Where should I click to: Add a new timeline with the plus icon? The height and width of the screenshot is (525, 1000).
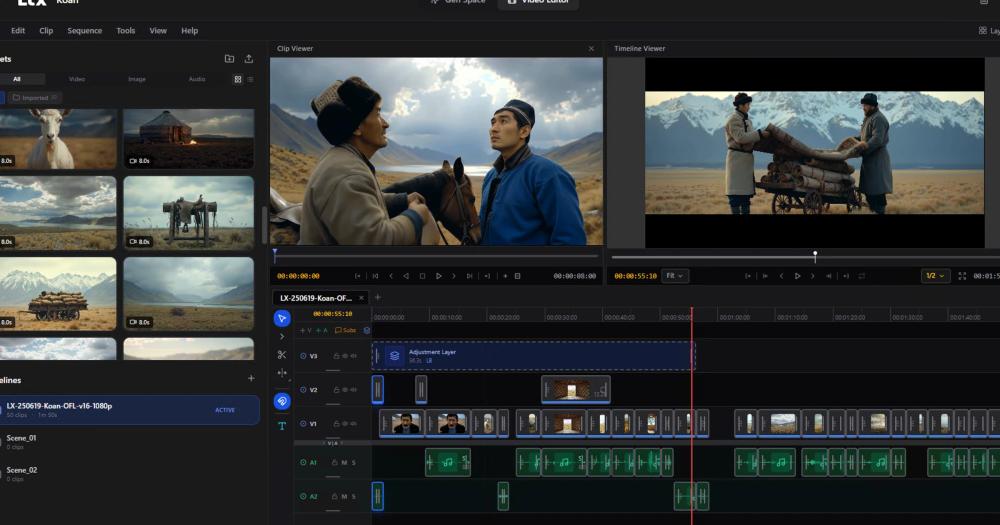[251, 378]
